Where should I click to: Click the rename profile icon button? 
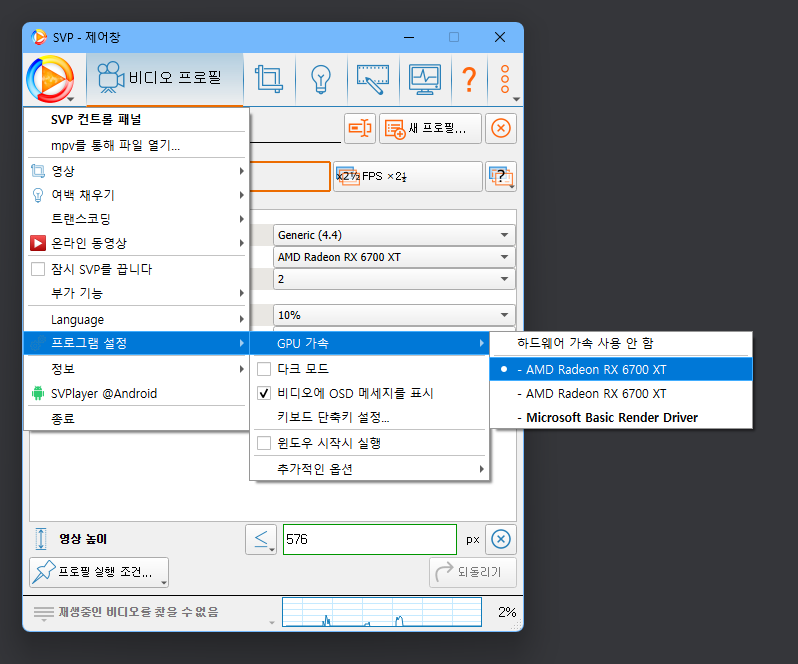(x=360, y=128)
